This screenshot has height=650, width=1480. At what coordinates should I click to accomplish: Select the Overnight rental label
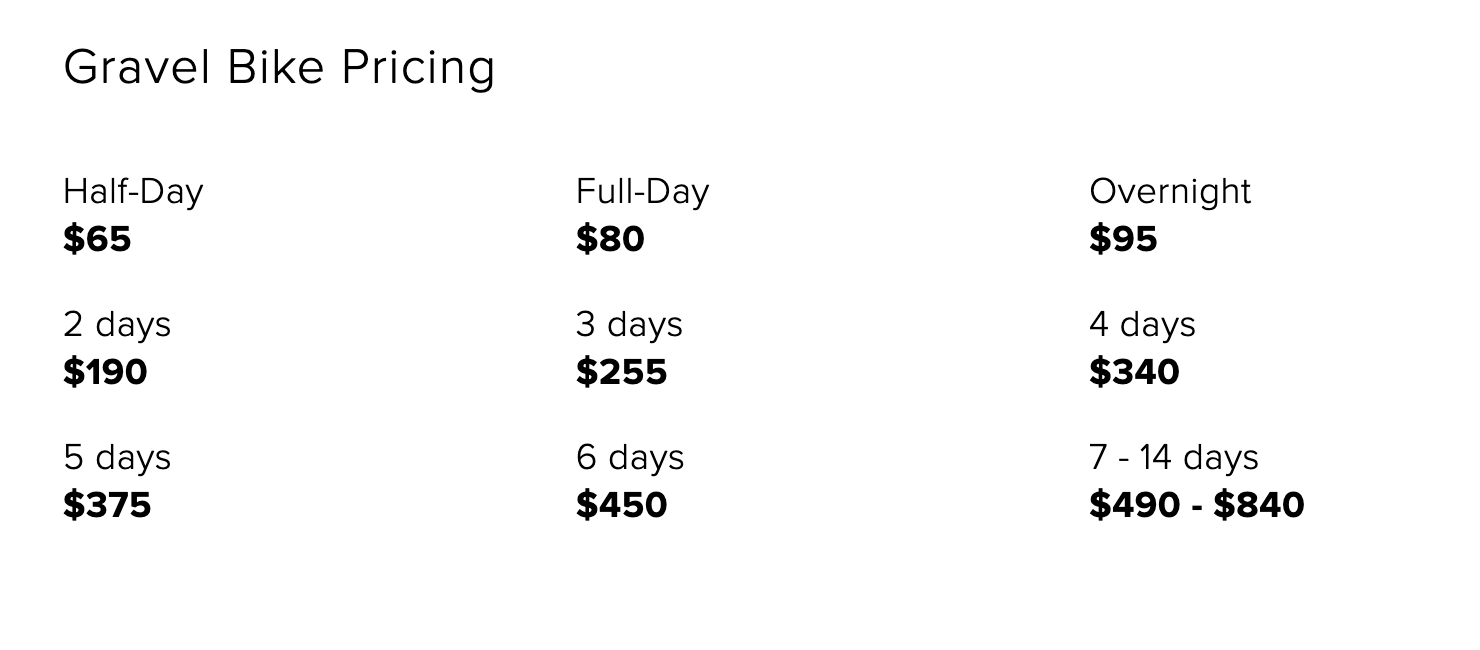(1170, 191)
